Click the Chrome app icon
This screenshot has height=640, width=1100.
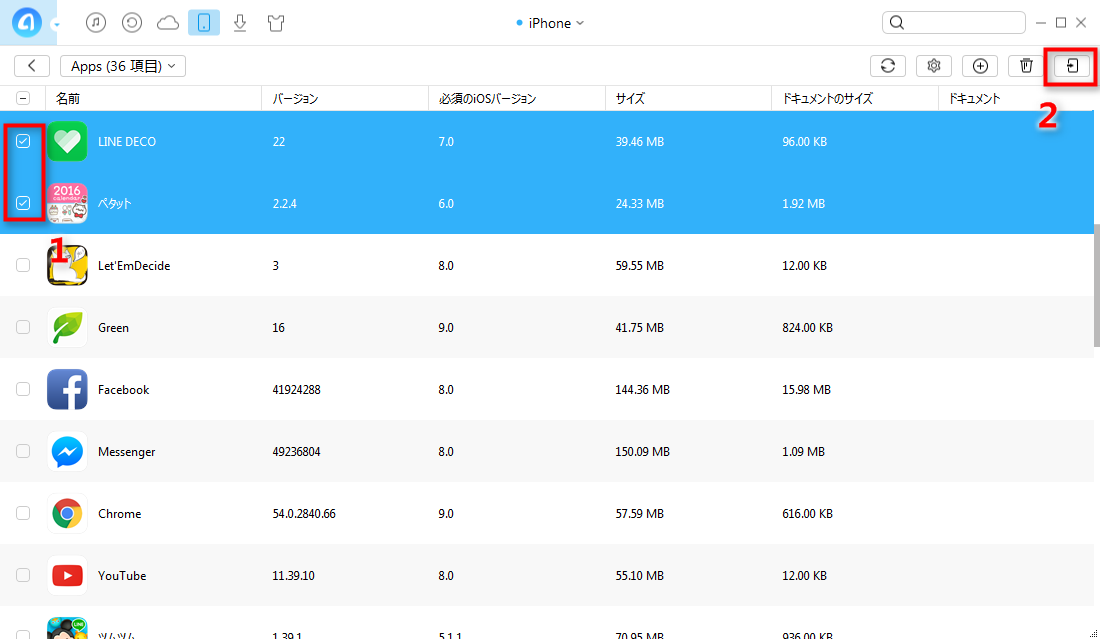point(67,513)
